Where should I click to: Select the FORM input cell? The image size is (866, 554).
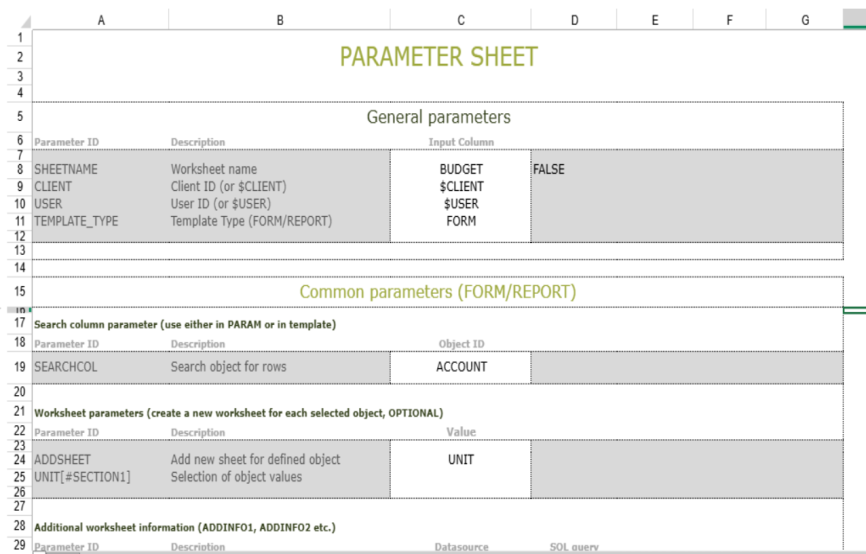[461, 221]
